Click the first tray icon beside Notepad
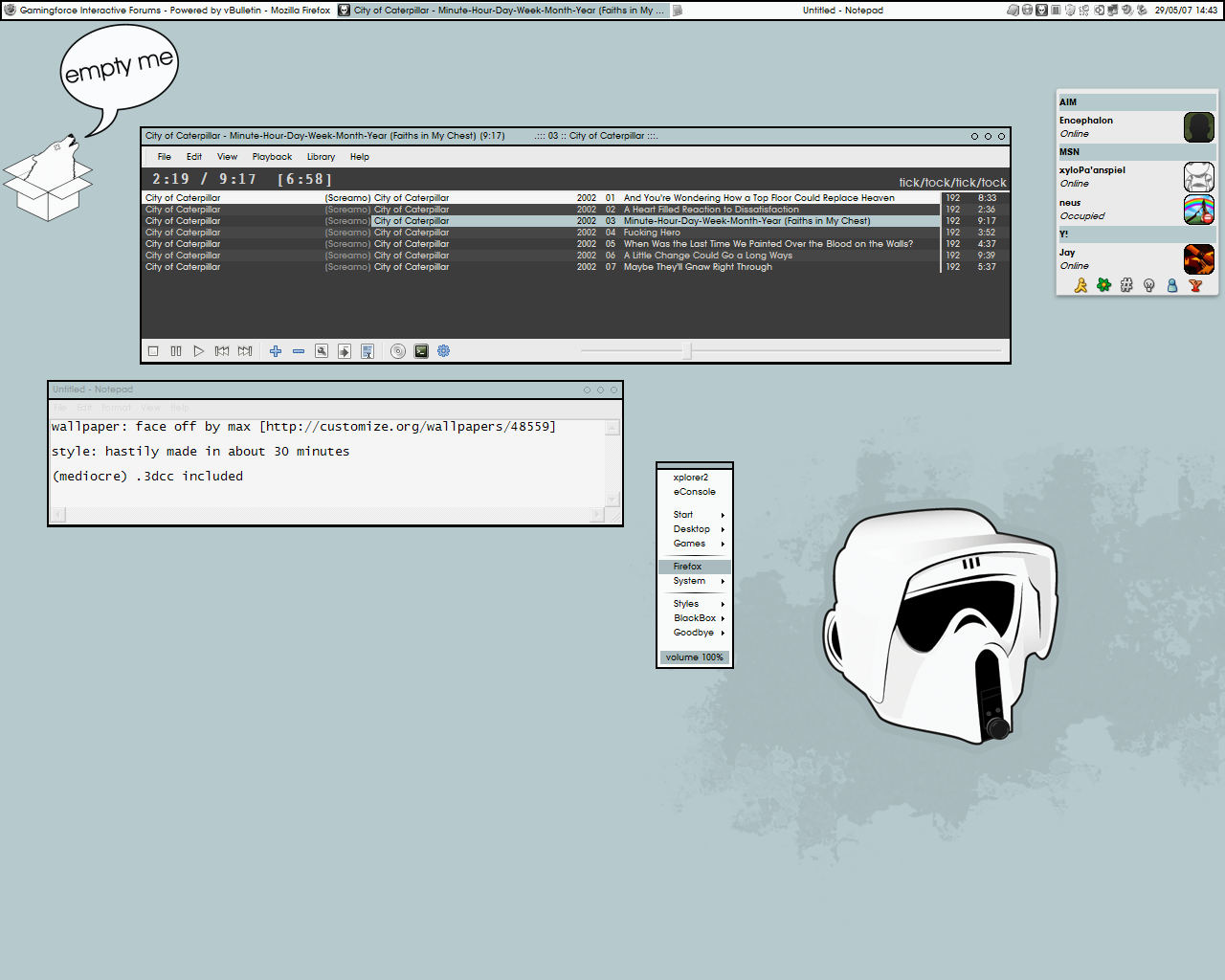The image size is (1225, 980). point(1013,10)
